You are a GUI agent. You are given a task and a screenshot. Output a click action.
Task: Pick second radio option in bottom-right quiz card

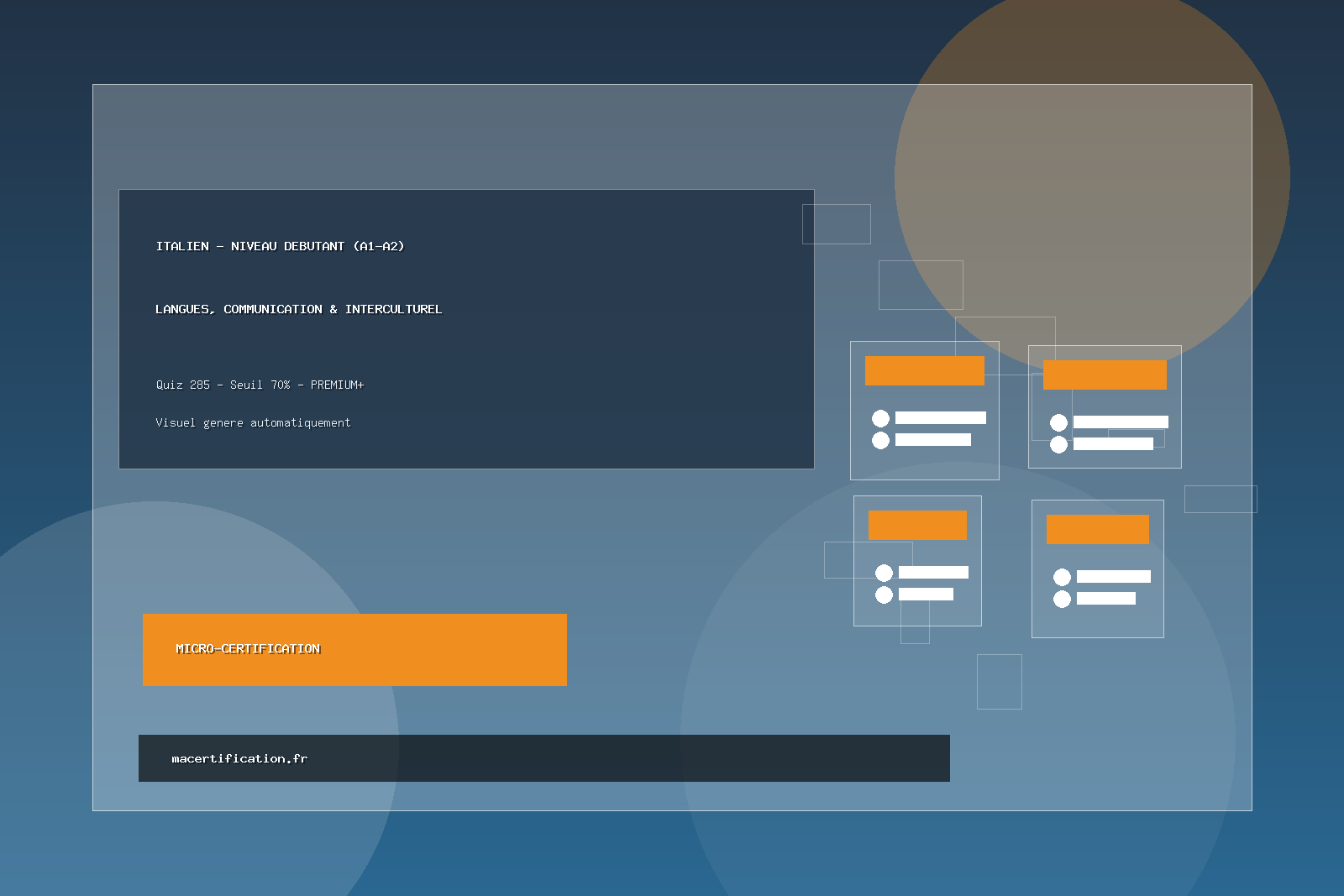(x=1062, y=599)
